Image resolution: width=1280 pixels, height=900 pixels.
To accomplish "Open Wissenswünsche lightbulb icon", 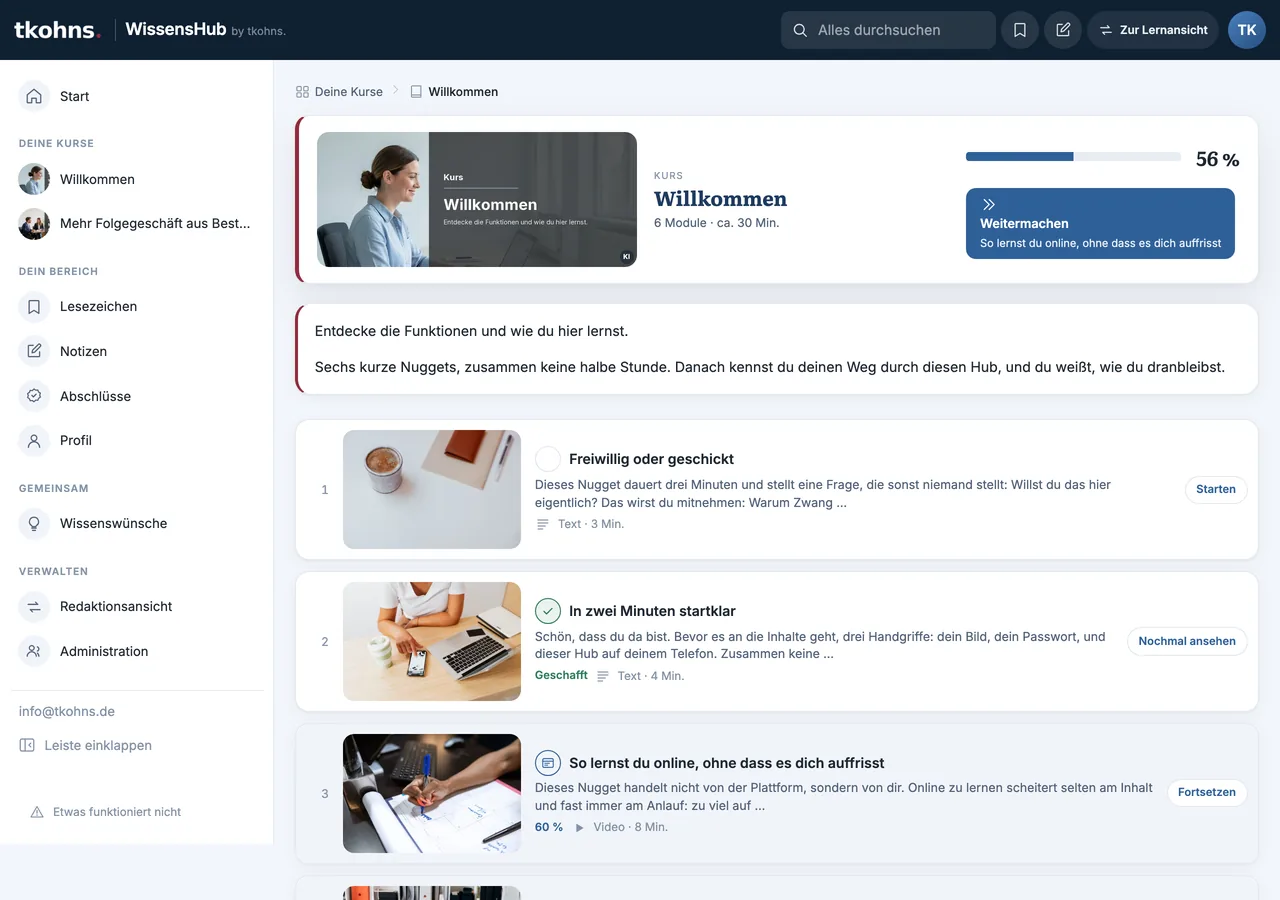I will coord(34,523).
